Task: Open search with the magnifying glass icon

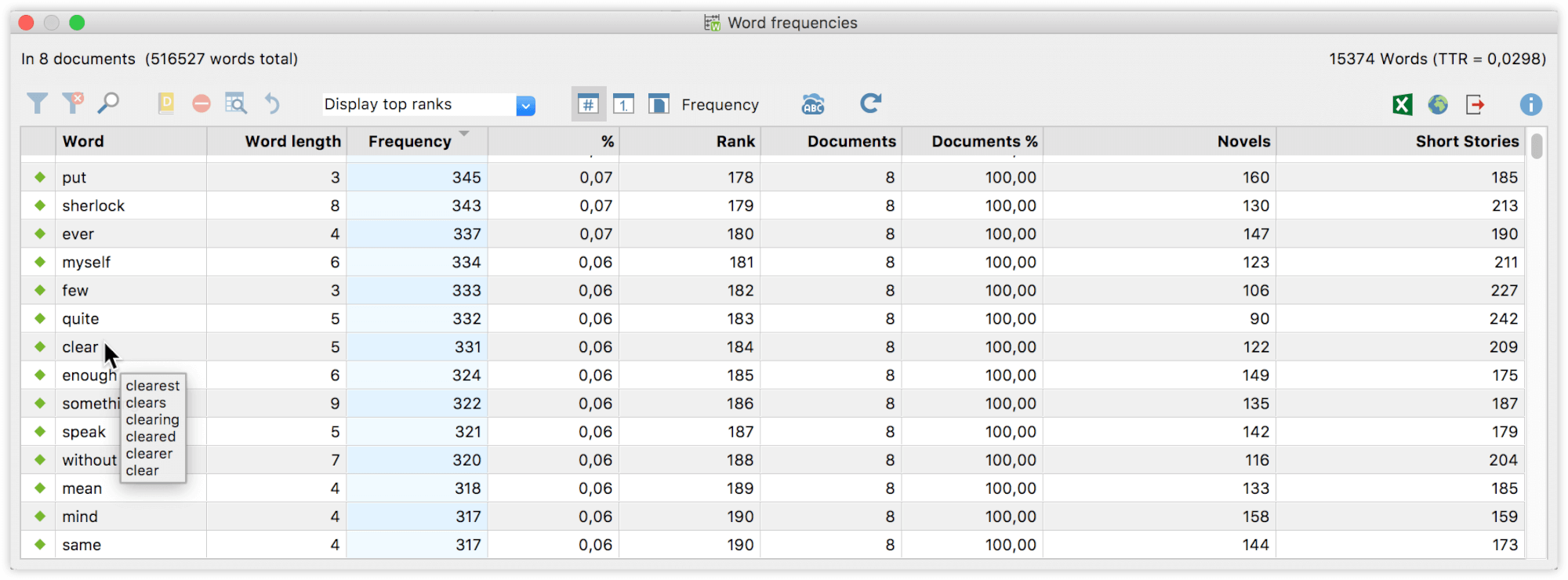Action: (x=108, y=103)
